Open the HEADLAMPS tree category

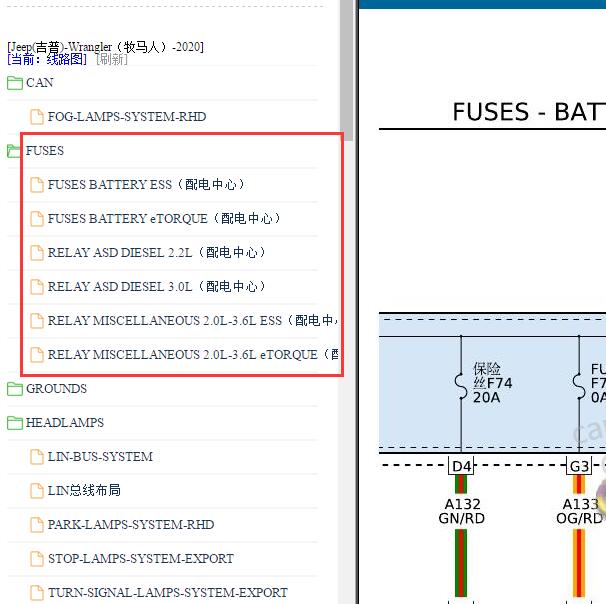[65, 423]
